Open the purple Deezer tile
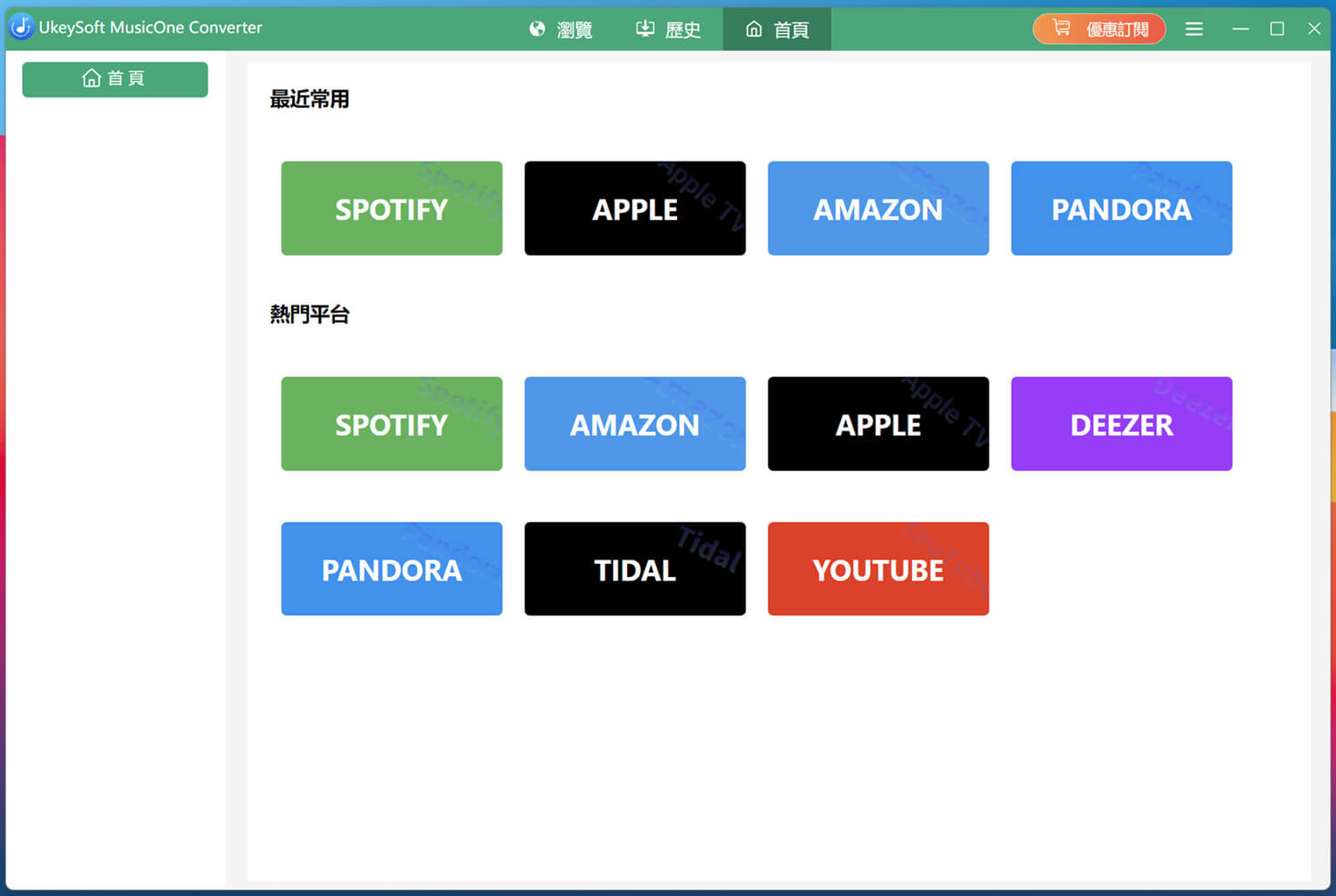The width and height of the screenshot is (1336, 896). point(1120,424)
